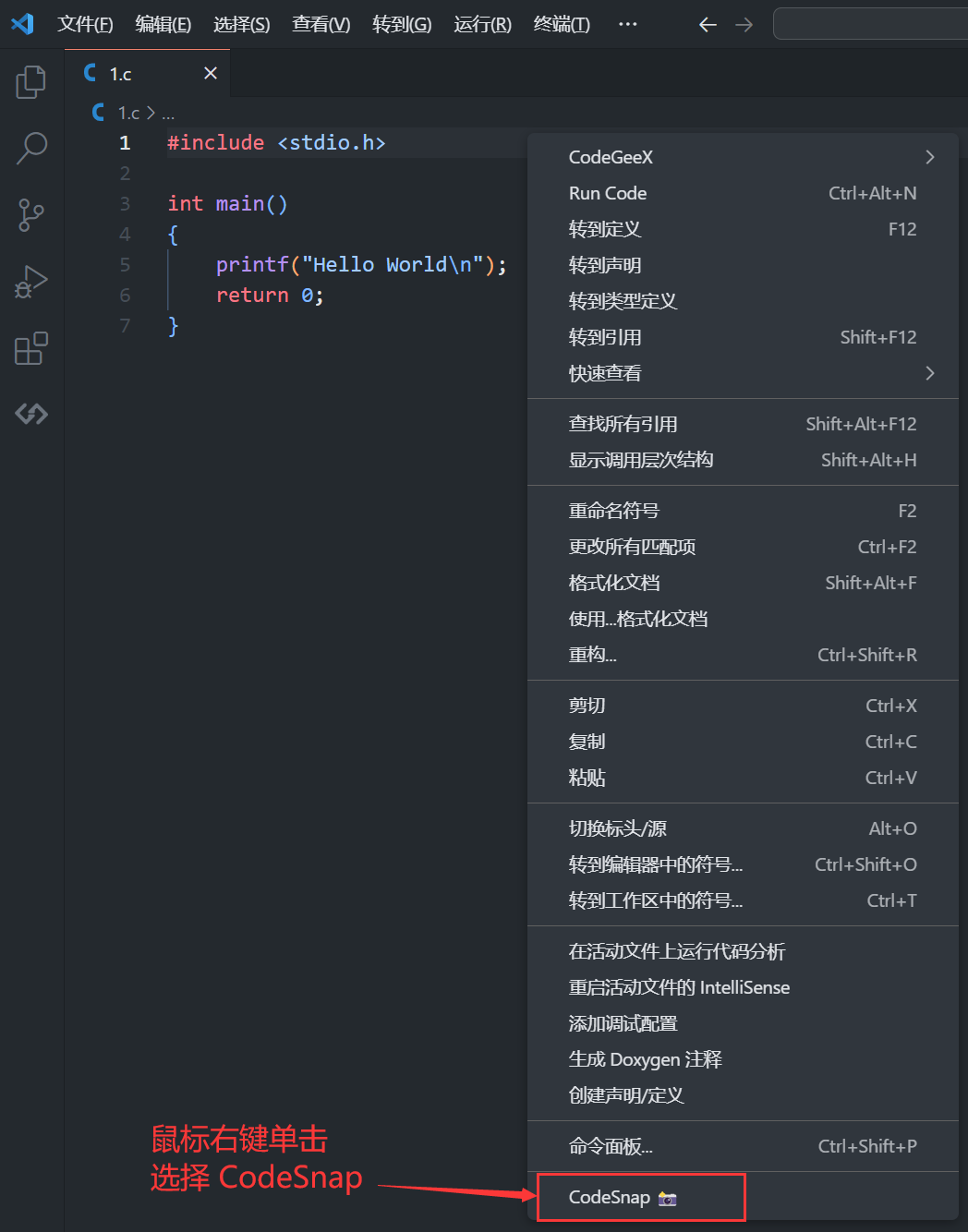Choose 重启活动文件的 IntelliSense
Screen dimensions: 968x1232
[743, 987]
